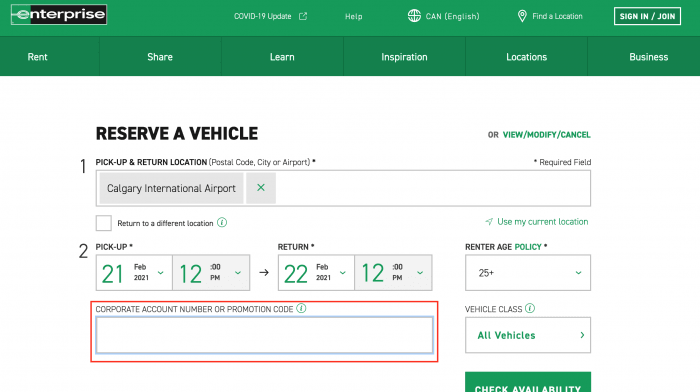The image size is (700, 392).
Task: Open the return time dropdown
Action: tap(393, 273)
